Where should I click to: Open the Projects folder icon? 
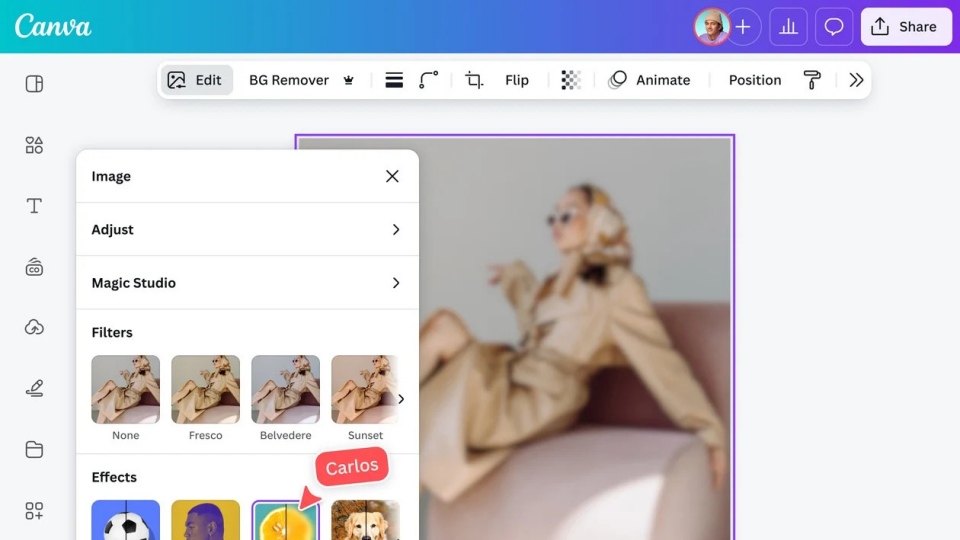(x=34, y=450)
